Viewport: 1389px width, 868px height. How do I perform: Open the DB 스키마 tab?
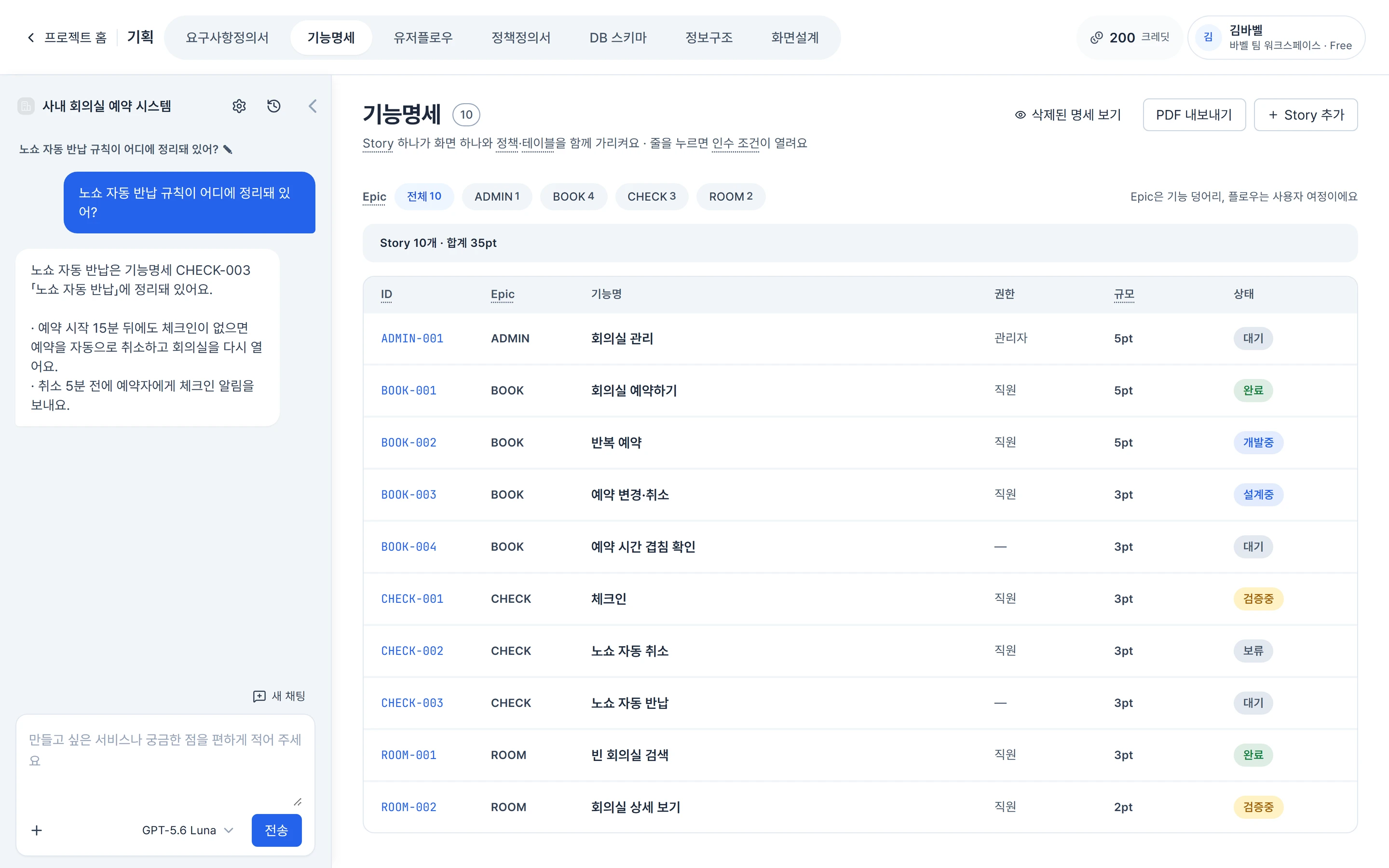coord(618,38)
